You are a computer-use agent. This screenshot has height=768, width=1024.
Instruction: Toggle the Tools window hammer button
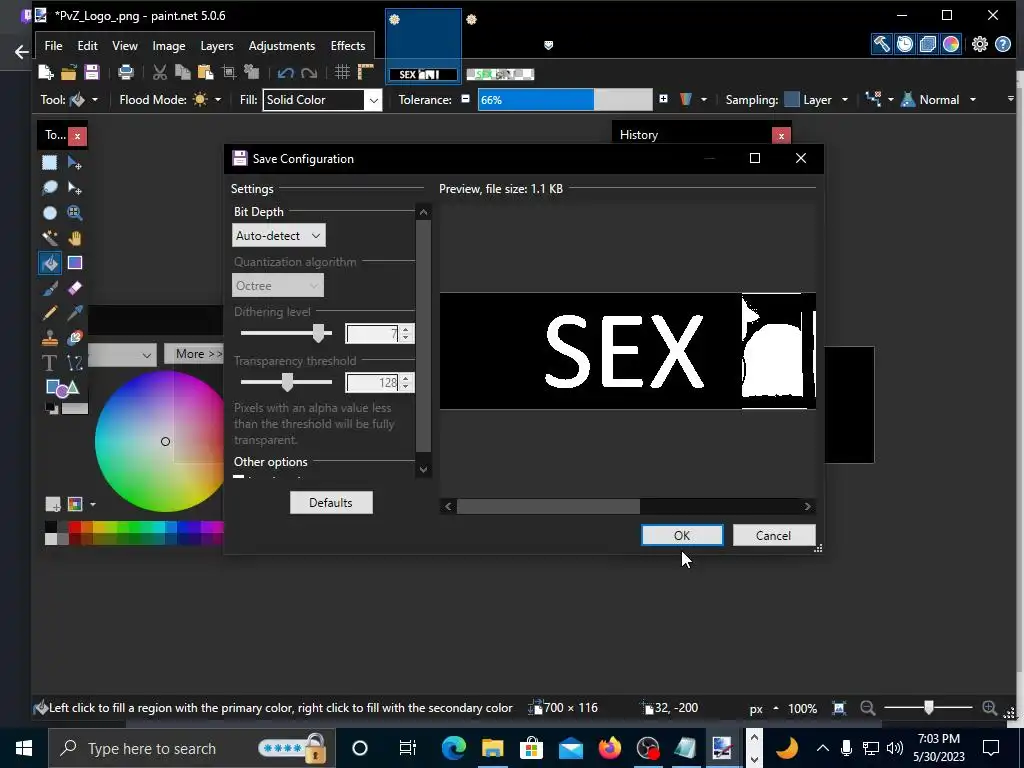click(882, 44)
